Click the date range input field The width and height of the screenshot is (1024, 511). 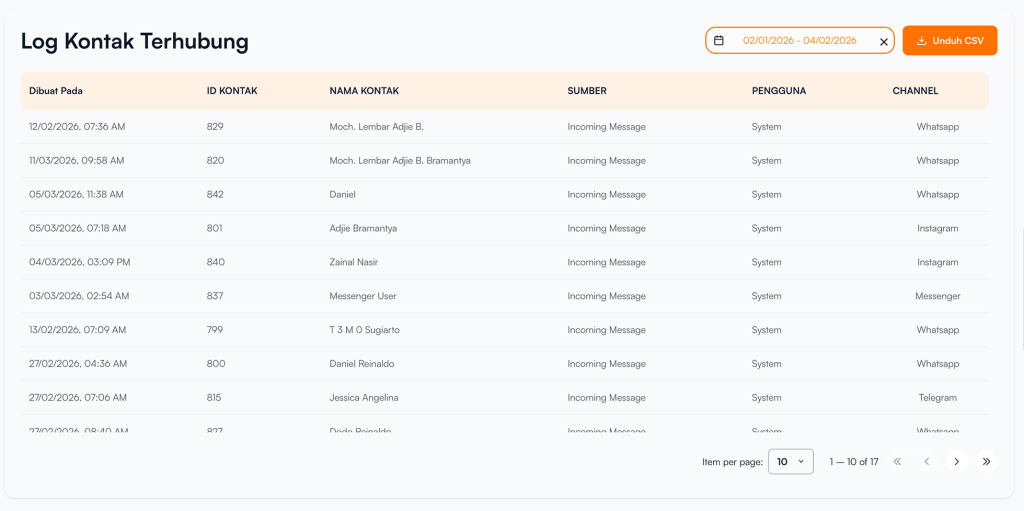(799, 41)
